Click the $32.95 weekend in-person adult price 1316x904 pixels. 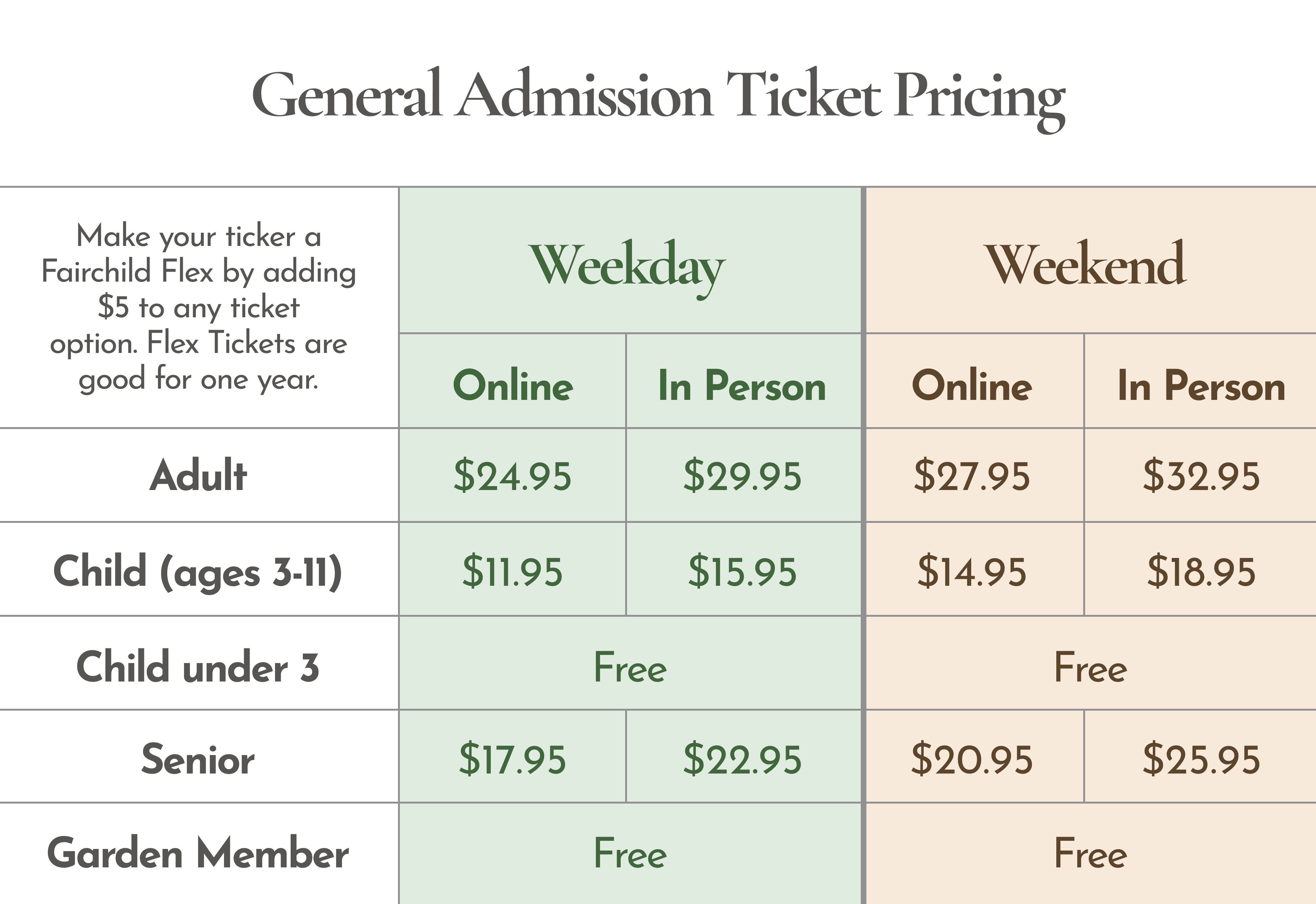[x=1201, y=476]
